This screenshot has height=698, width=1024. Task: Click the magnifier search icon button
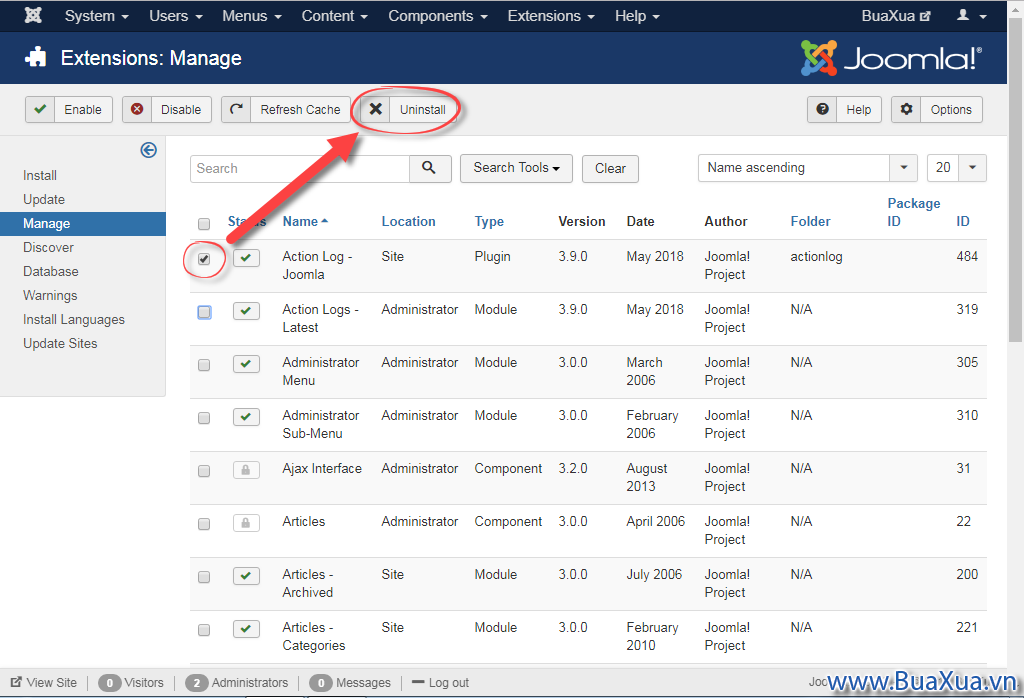click(429, 168)
